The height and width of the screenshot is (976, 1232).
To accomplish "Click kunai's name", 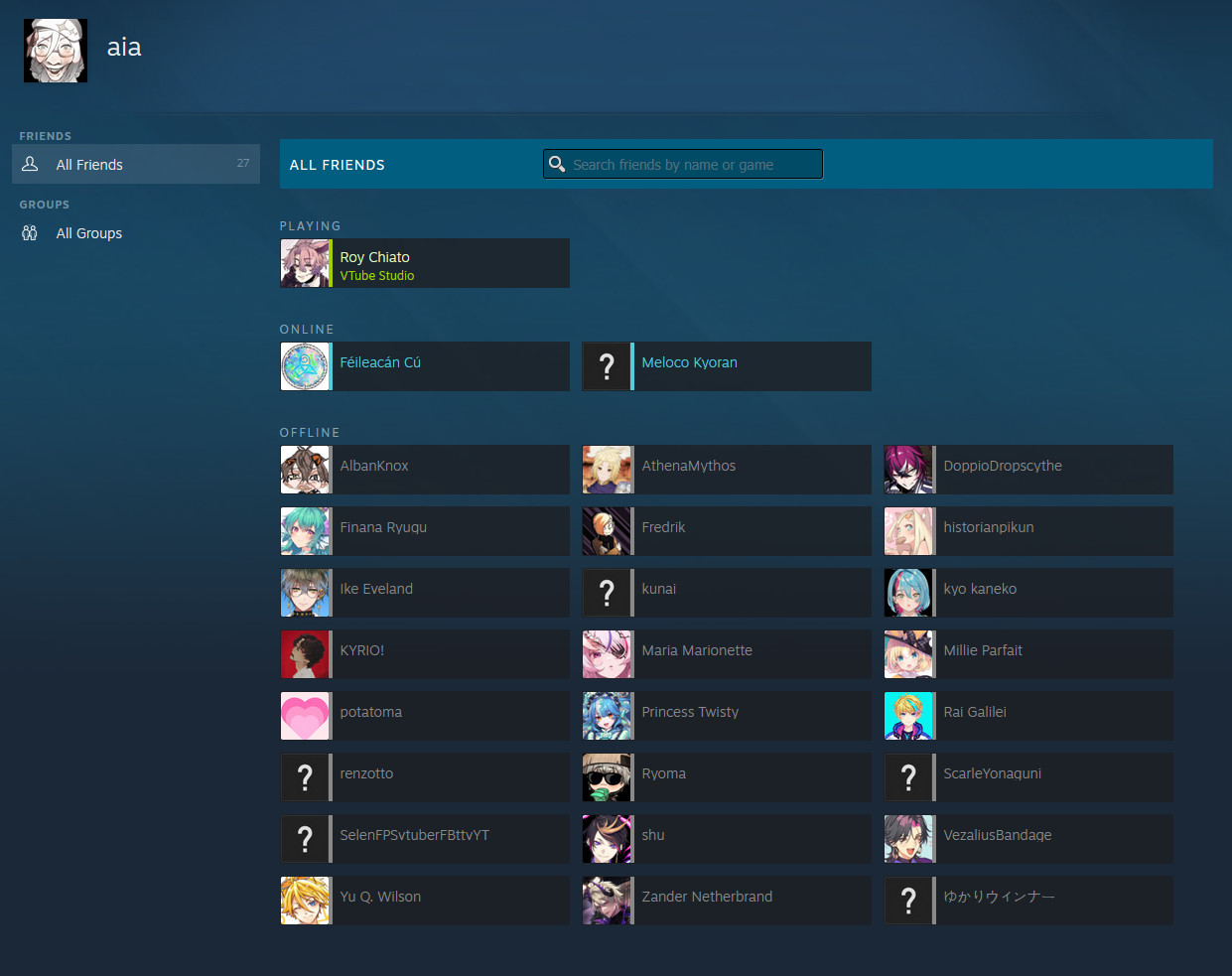I will tap(659, 589).
